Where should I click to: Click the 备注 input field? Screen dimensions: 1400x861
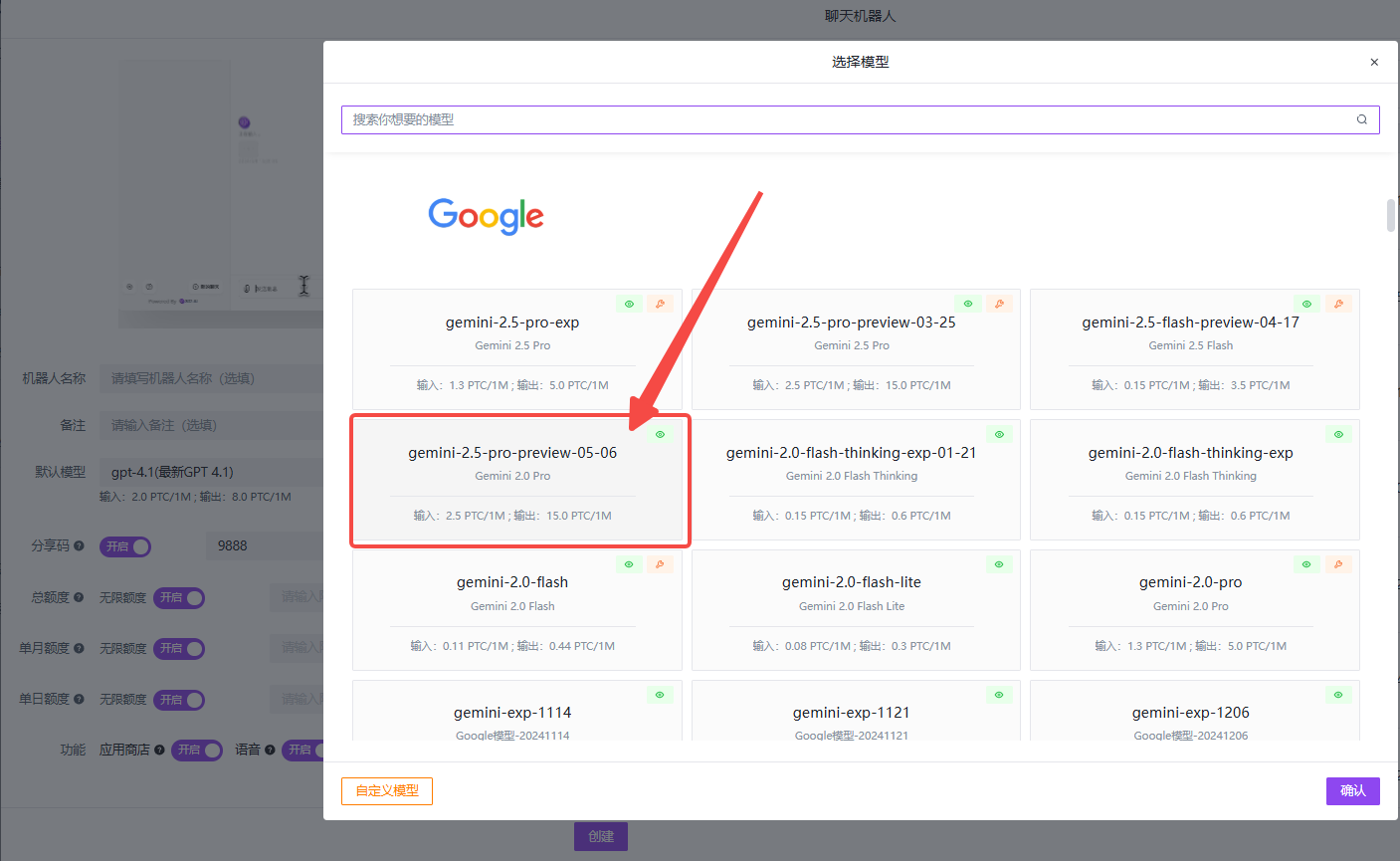[212, 425]
